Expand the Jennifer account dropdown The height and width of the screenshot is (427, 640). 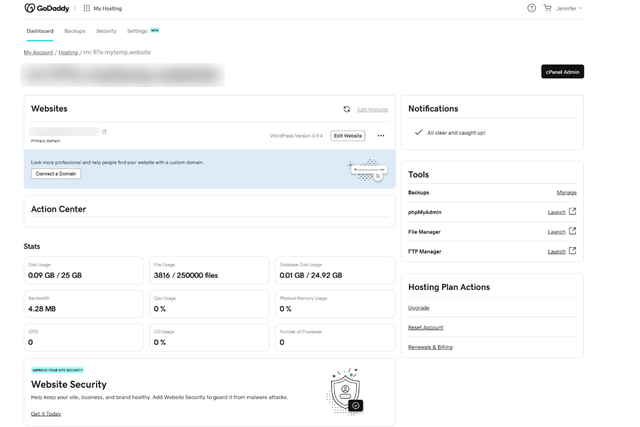(569, 8)
